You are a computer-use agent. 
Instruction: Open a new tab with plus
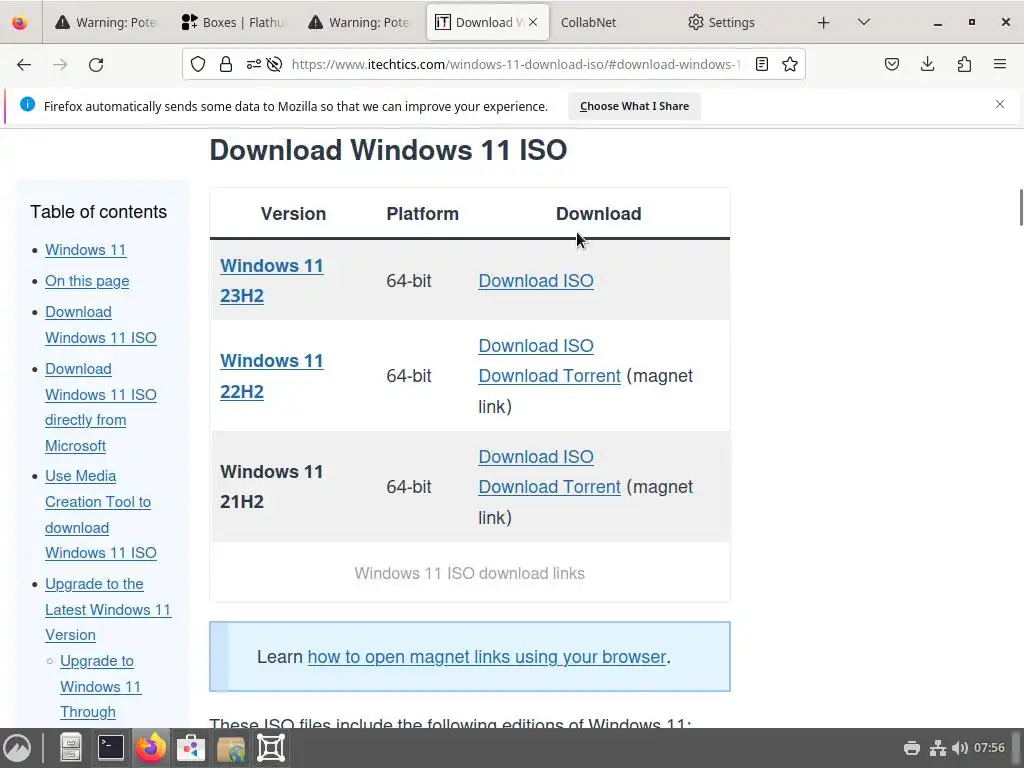(824, 23)
